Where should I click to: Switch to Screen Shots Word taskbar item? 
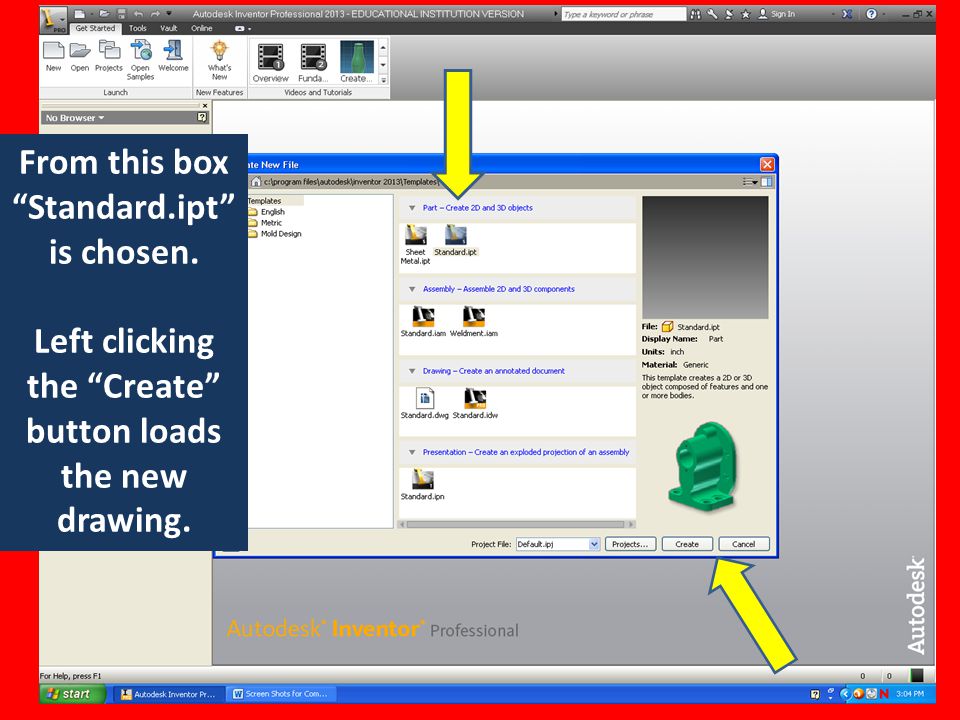(282, 694)
